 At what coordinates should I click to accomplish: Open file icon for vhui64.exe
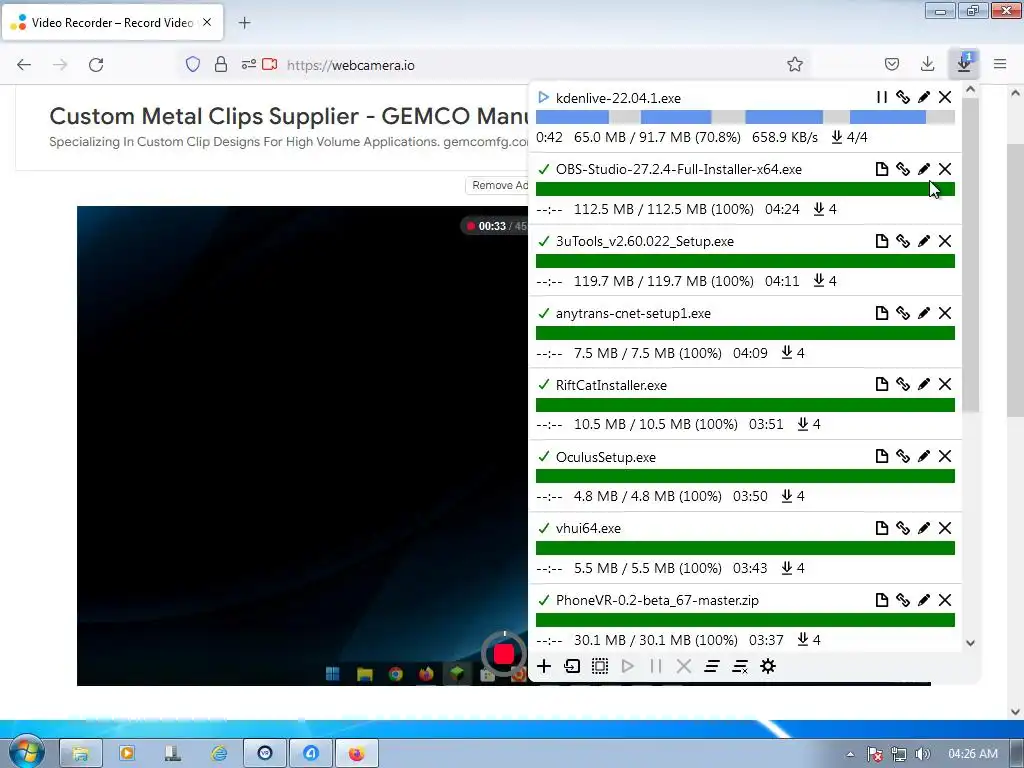click(x=882, y=528)
